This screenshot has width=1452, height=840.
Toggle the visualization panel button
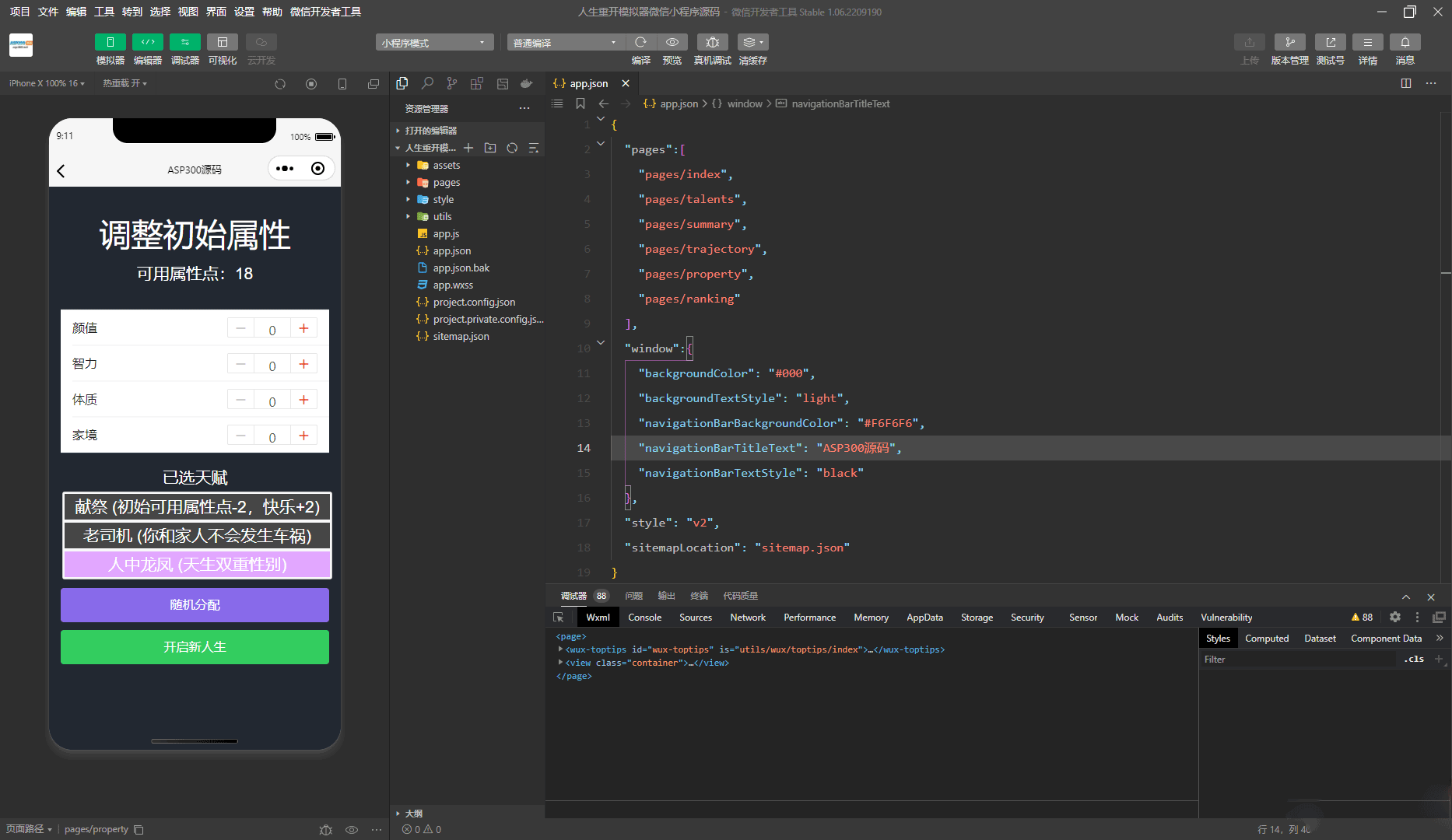222,42
